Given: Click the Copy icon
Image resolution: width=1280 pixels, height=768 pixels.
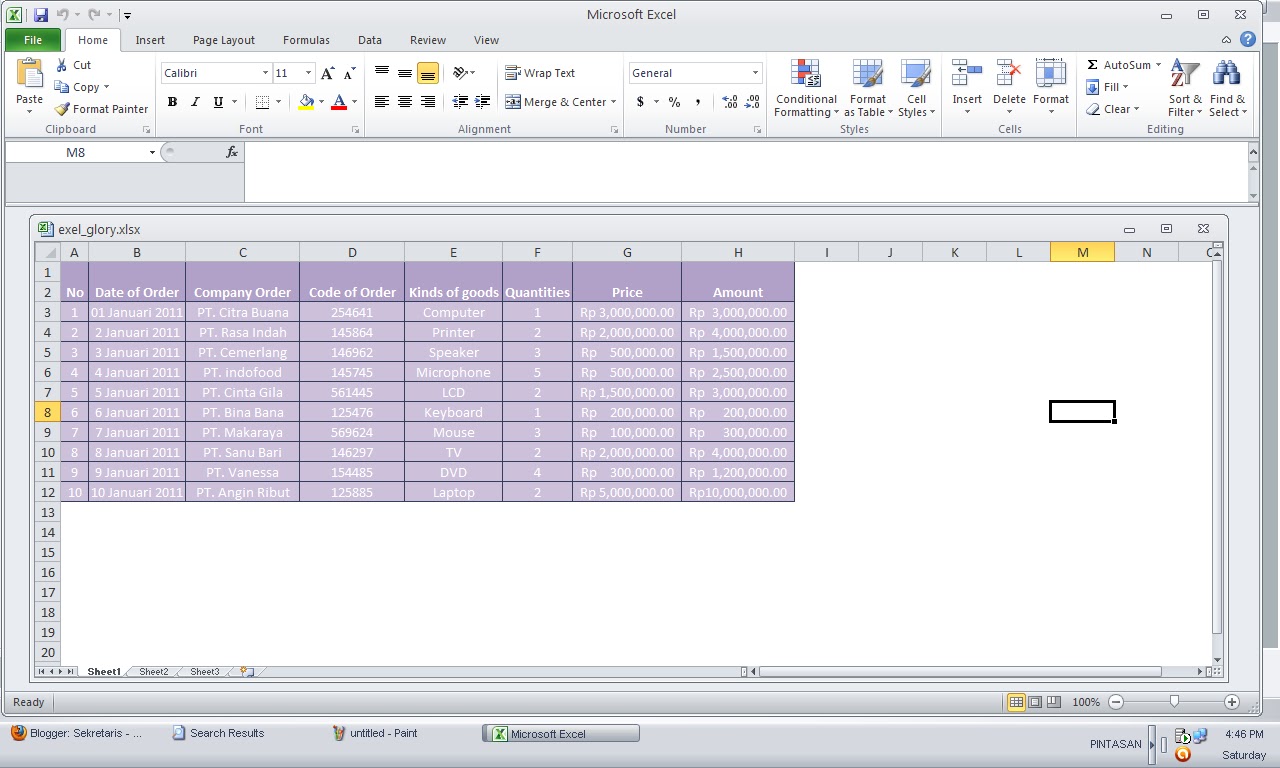Looking at the screenshot, I should pyautogui.click(x=62, y=87).
